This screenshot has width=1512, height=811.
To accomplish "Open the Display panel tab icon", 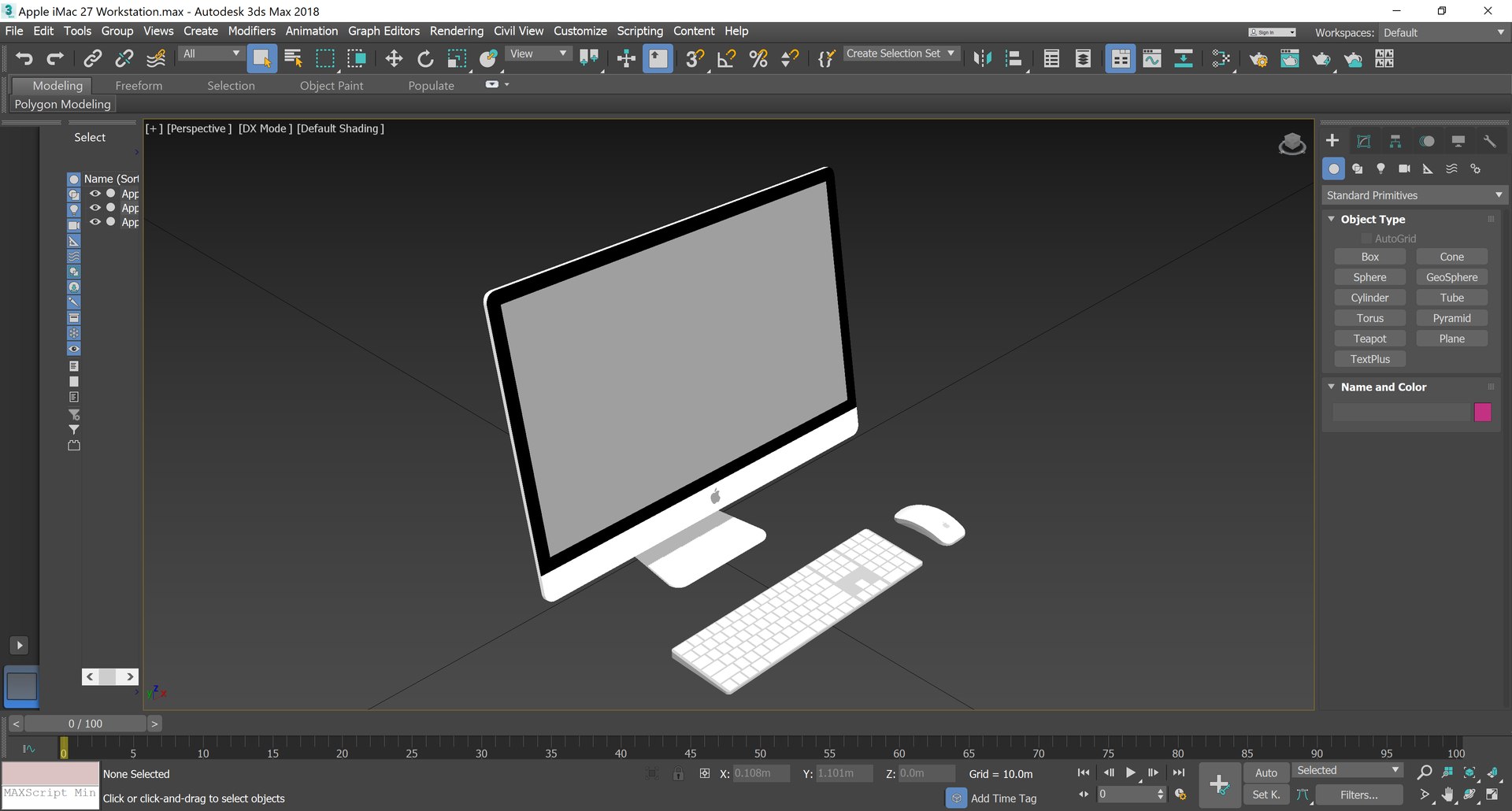I will [1458, 141].
